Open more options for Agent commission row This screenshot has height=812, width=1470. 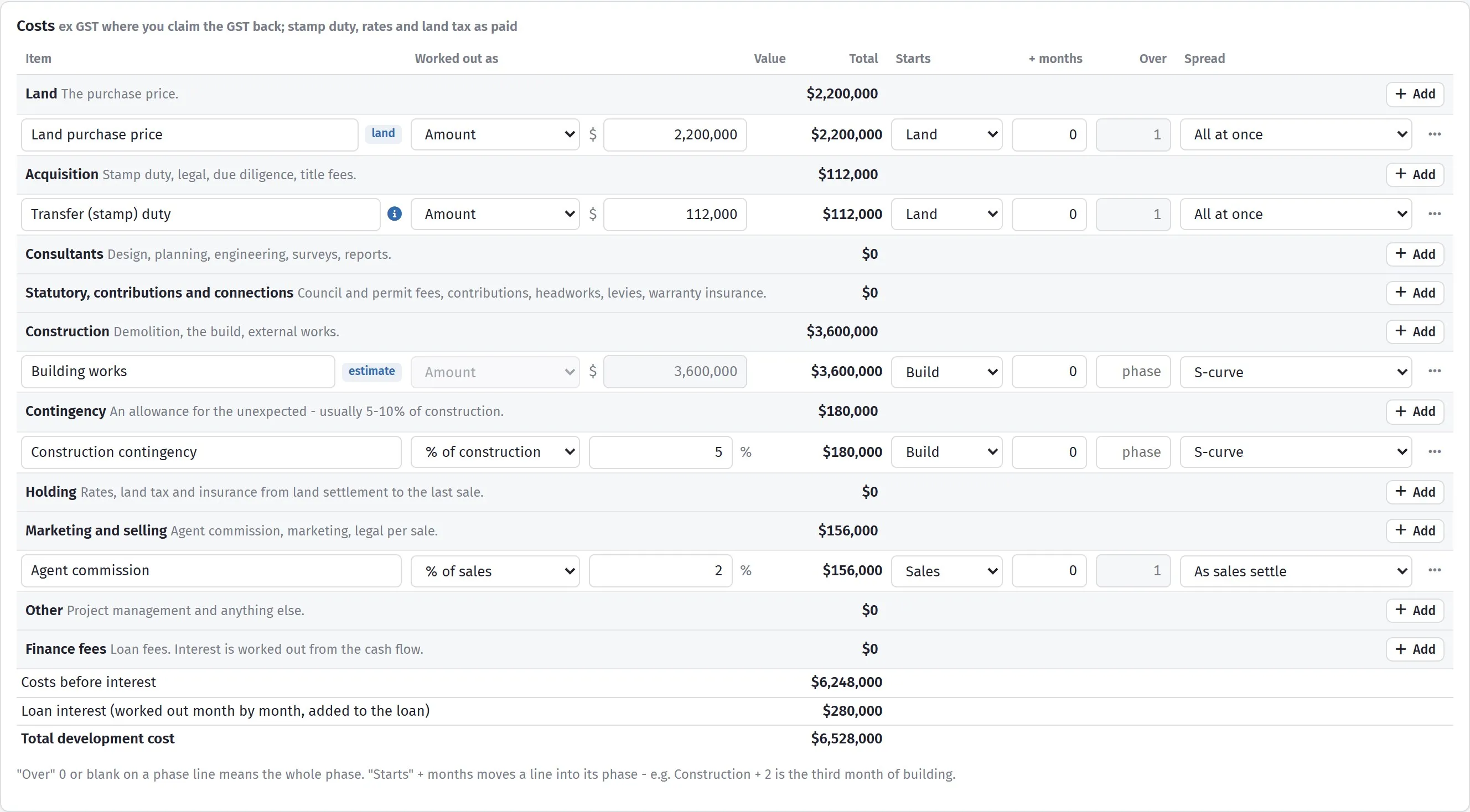(1435, 570)
